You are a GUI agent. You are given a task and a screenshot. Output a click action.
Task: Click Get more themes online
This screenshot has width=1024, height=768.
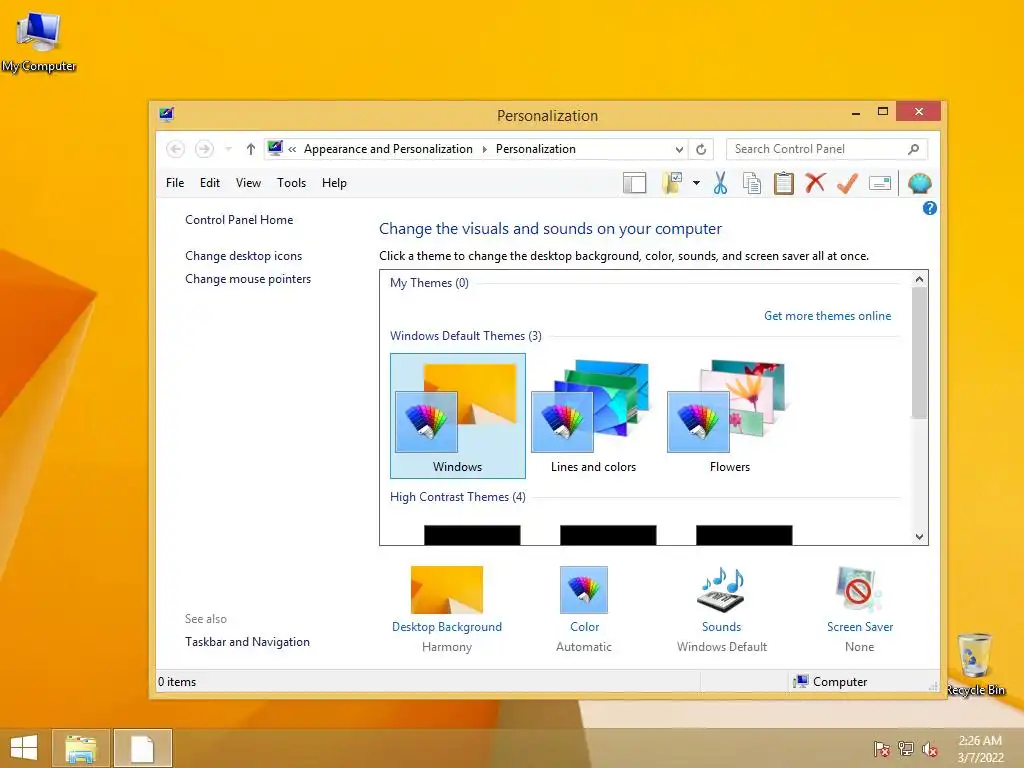[827, 316]
